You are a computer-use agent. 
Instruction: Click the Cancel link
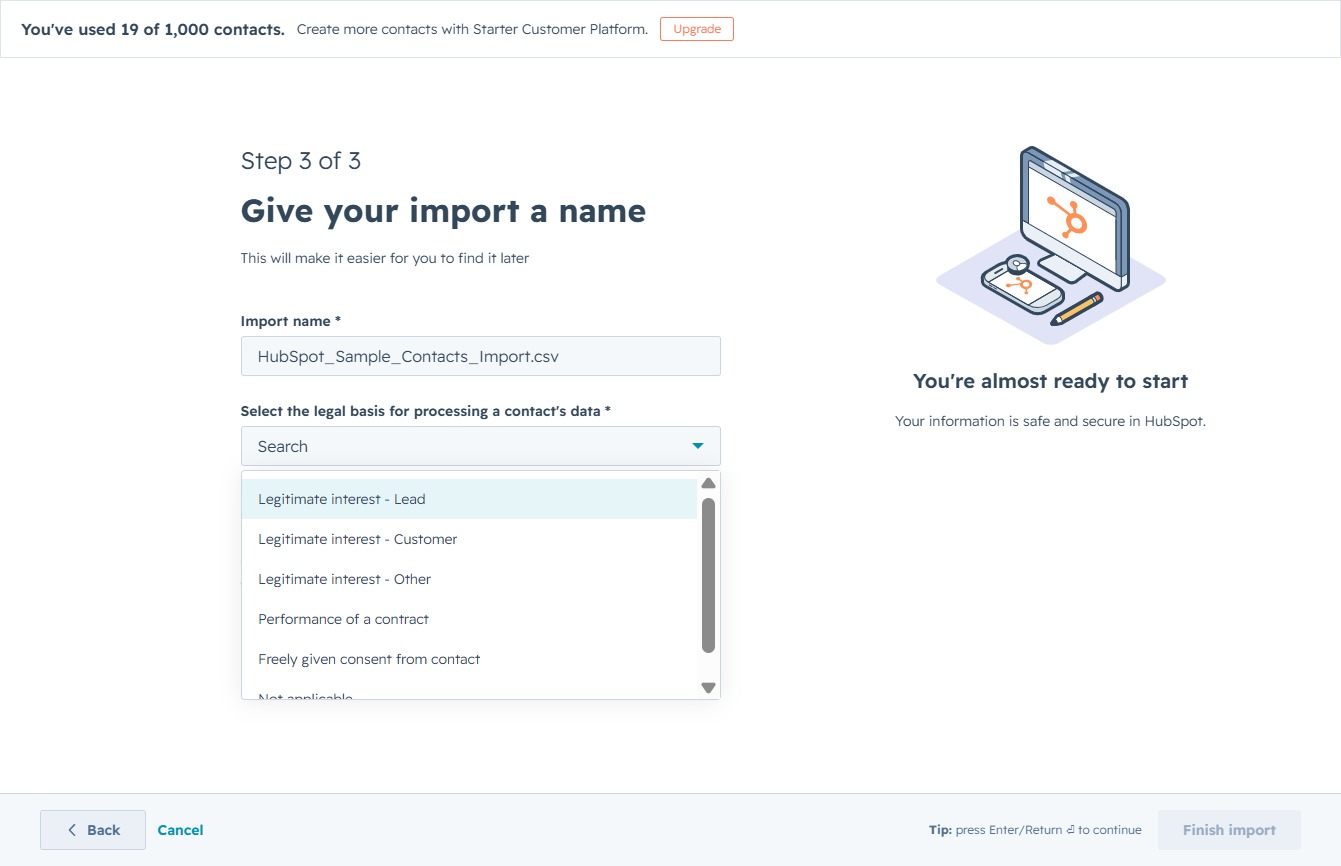pos(180,830)
